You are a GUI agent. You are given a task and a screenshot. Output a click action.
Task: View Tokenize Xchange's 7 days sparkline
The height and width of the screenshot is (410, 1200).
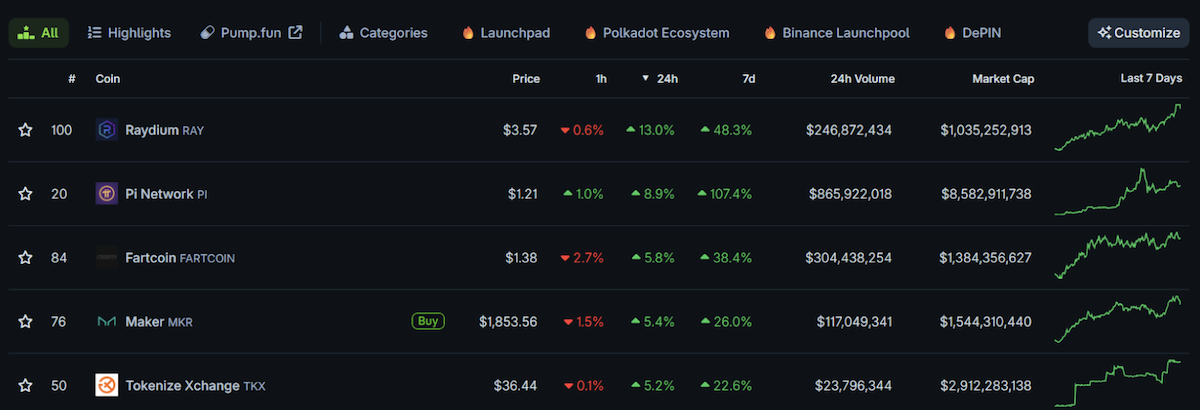[x=1118, y=383]
